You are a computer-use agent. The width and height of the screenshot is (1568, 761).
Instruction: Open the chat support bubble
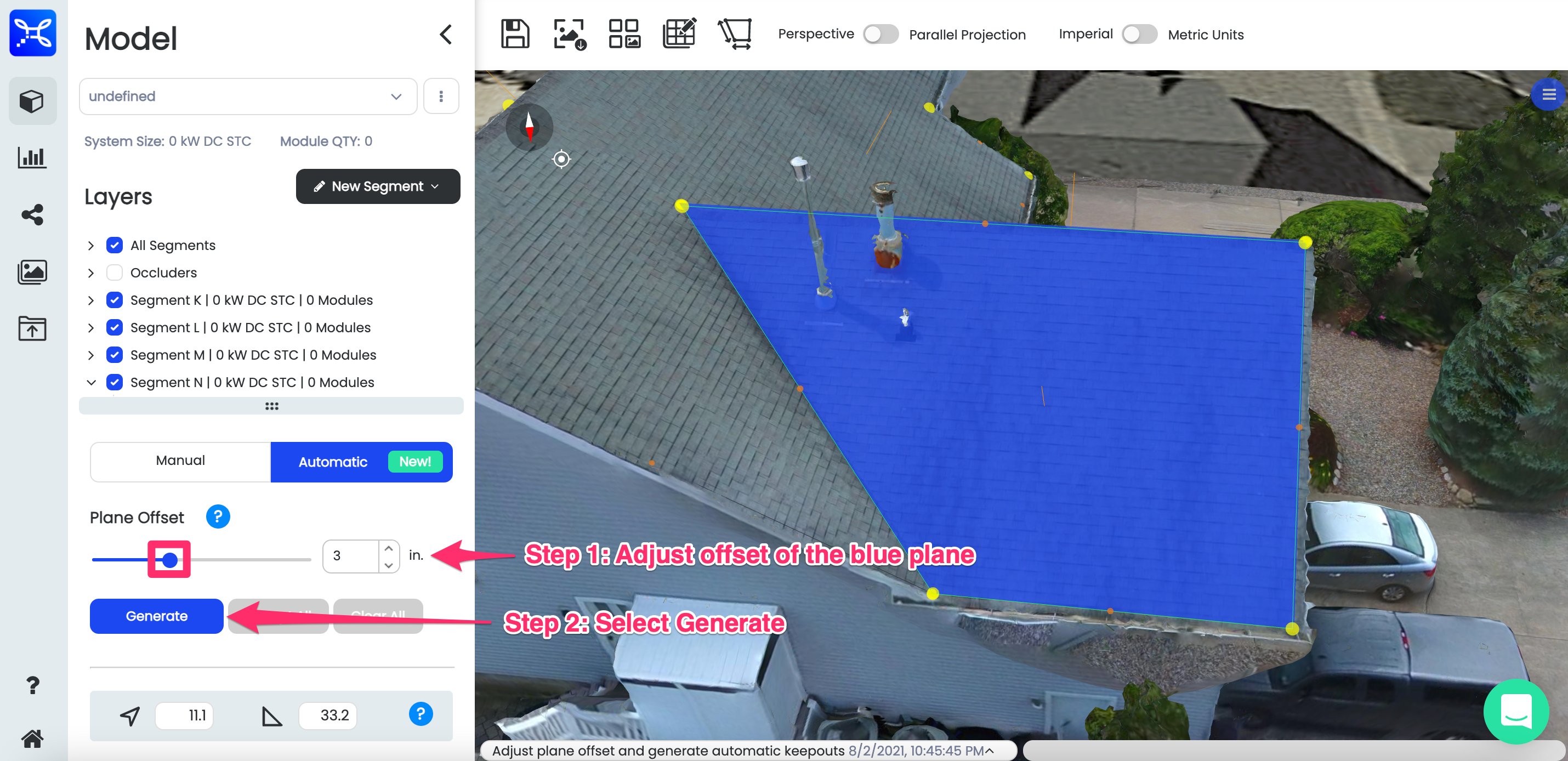click(1516, 711)
